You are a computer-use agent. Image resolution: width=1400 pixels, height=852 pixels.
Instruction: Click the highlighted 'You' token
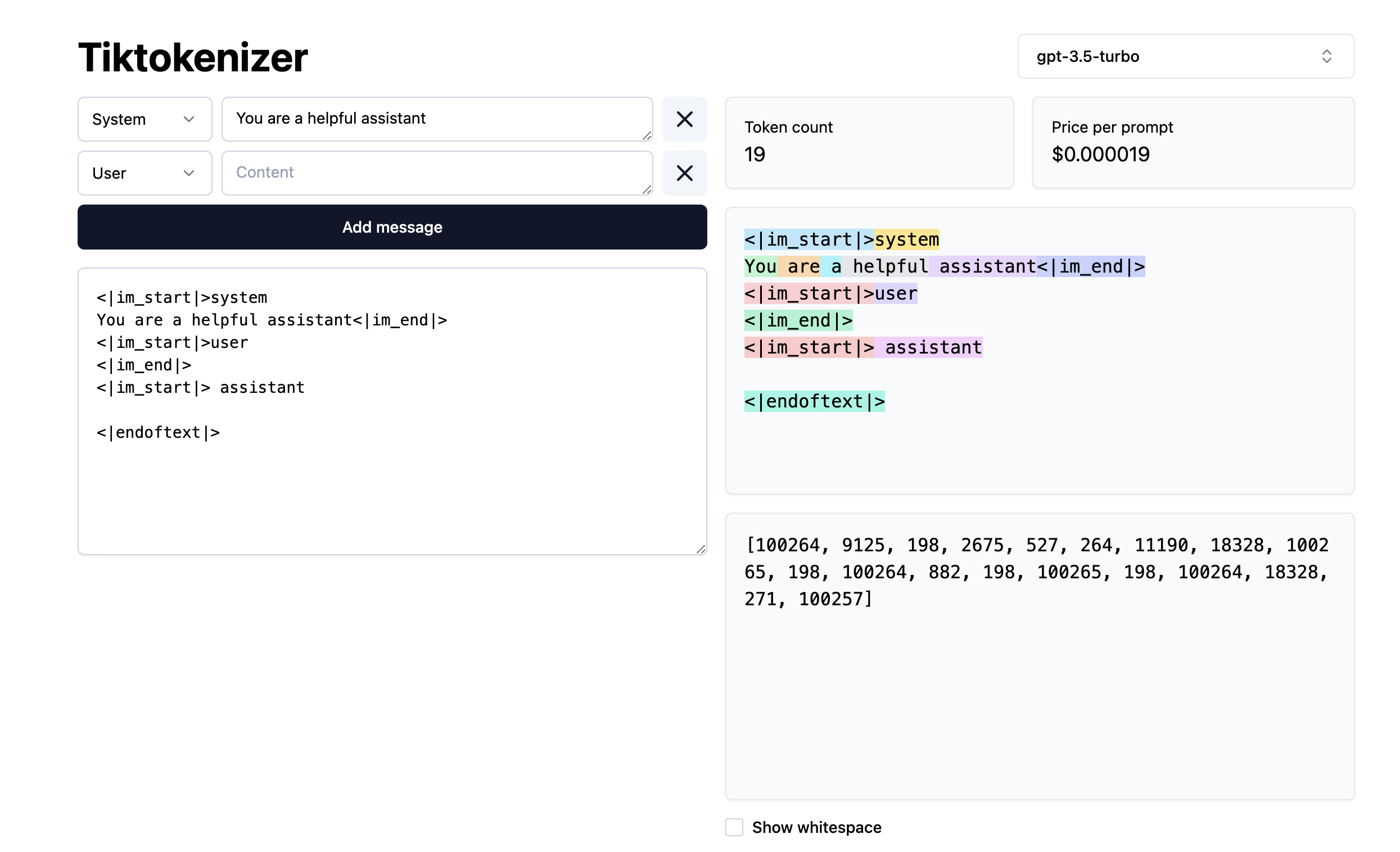click(x=760, y=266)
